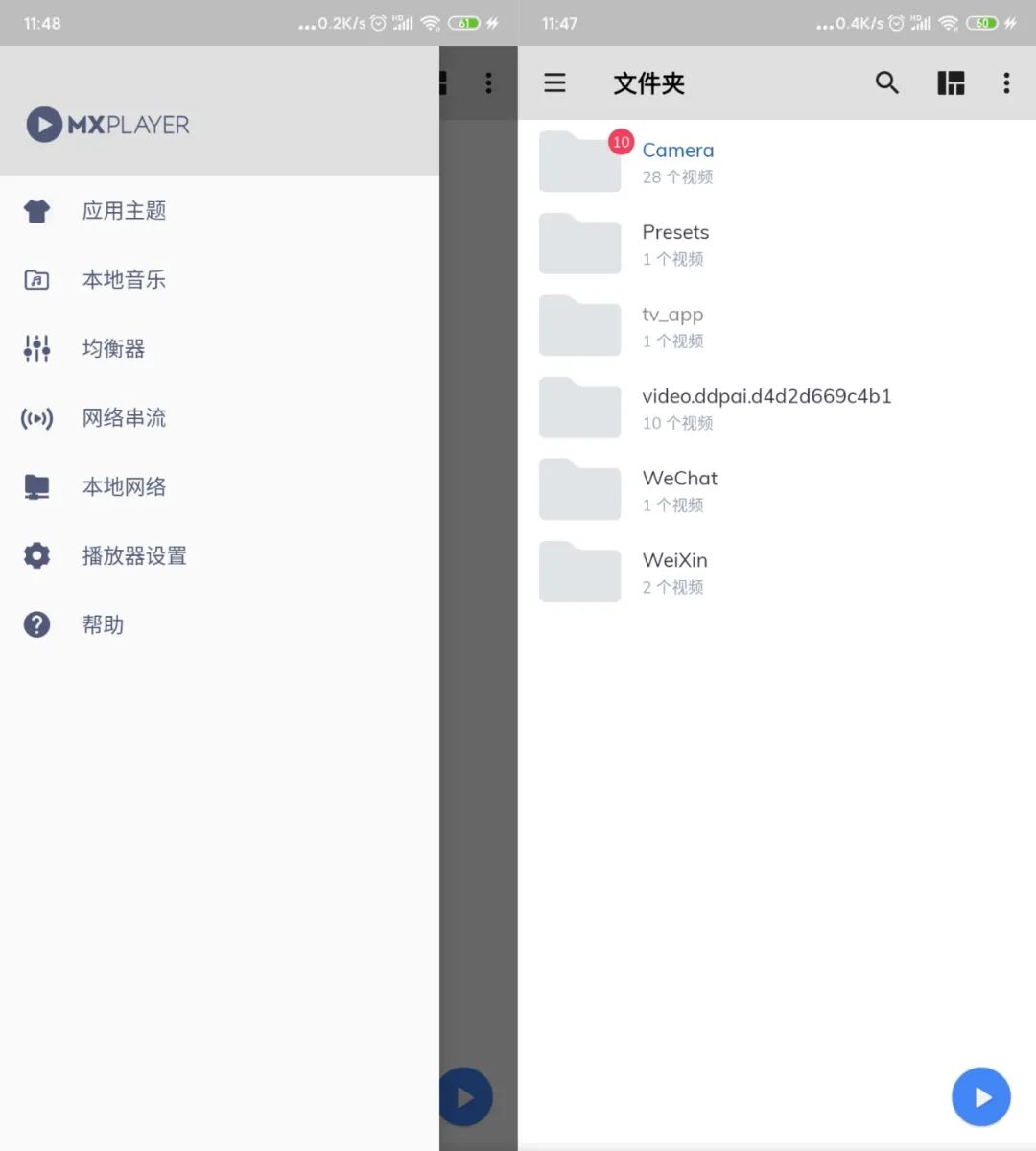
Task: Choose 网络串流 in the drawer
Action: click(x=220, y=418)
